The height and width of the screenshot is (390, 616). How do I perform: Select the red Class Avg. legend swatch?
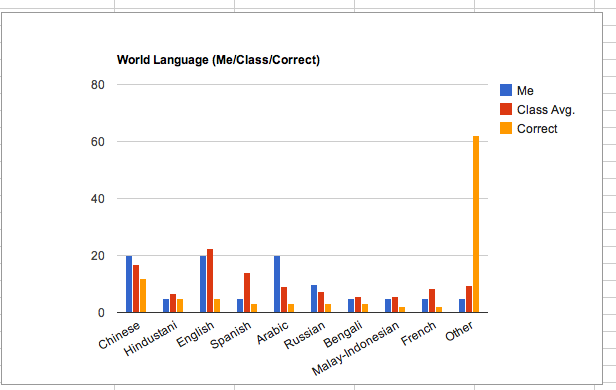click(506, 109)
